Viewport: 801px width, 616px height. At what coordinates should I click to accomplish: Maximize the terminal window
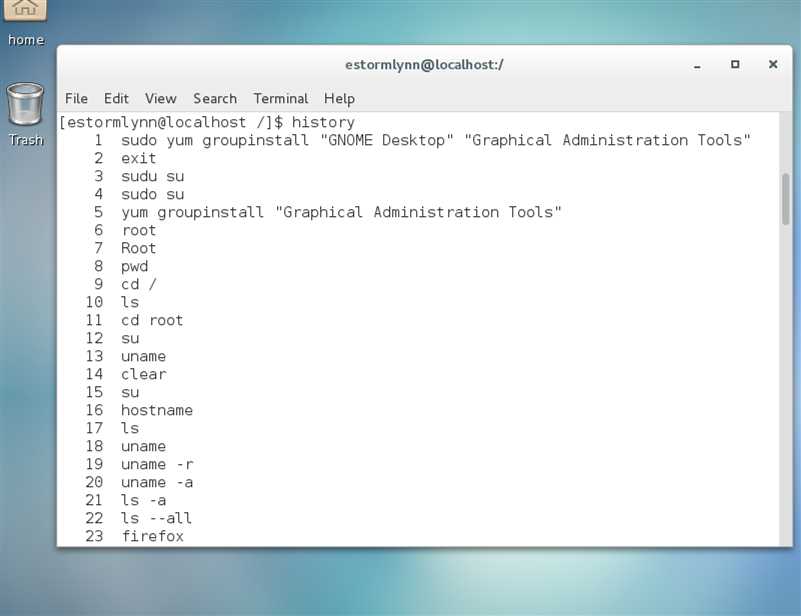(x=735, y=64)
